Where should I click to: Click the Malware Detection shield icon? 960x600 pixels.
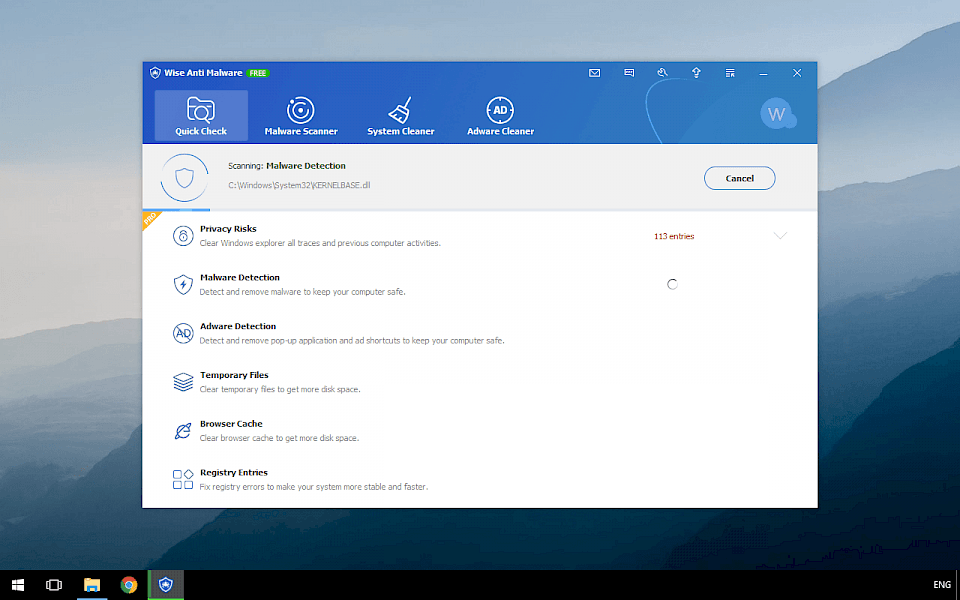tap(183, 285)
